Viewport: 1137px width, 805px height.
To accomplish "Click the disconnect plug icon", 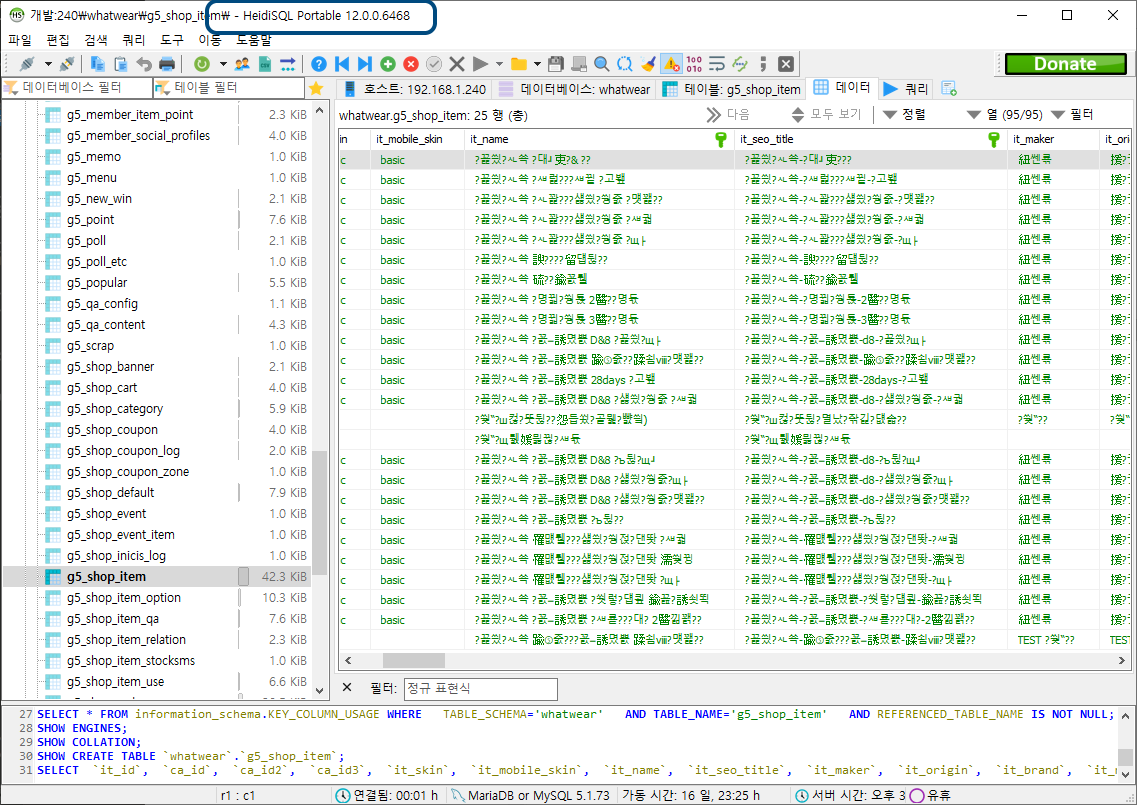I will 67,64.
